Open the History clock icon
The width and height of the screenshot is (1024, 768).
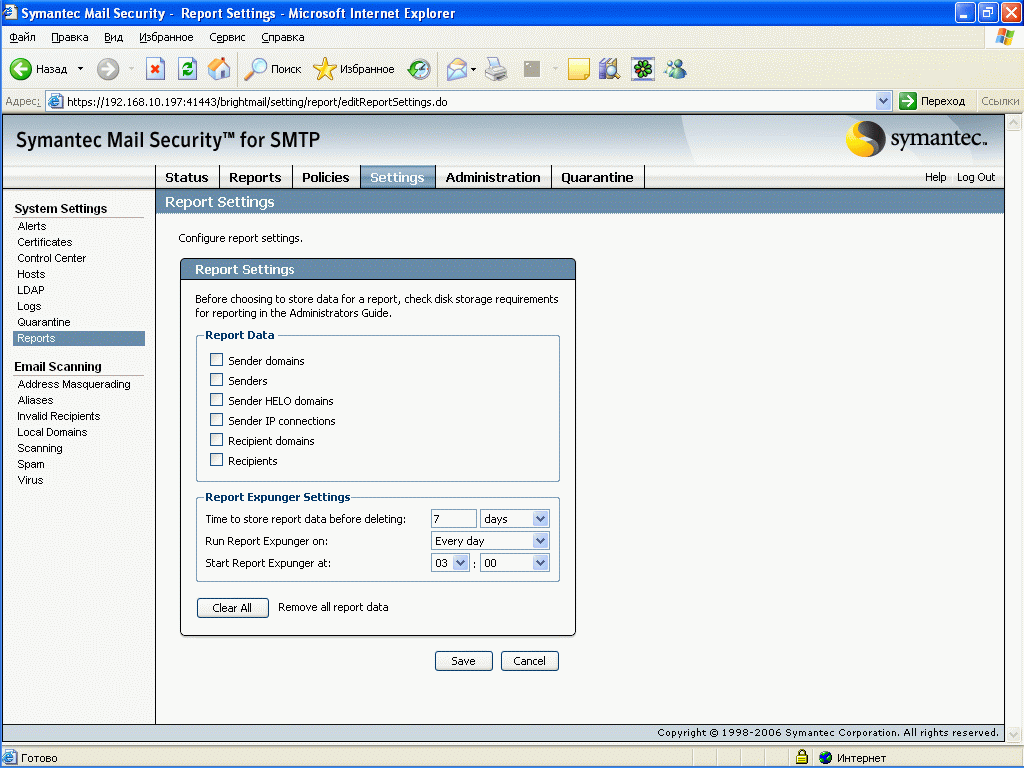tap(419, 69)
